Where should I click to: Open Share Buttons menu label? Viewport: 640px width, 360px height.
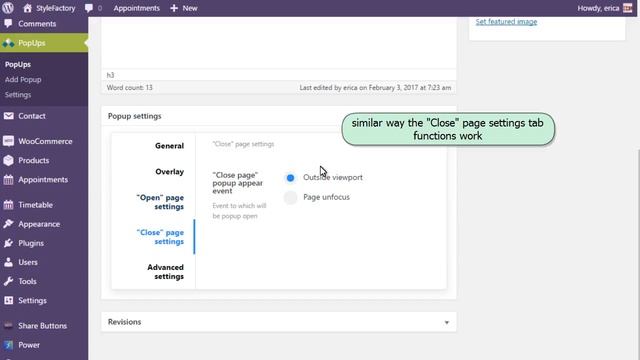[x=42, y=326]
